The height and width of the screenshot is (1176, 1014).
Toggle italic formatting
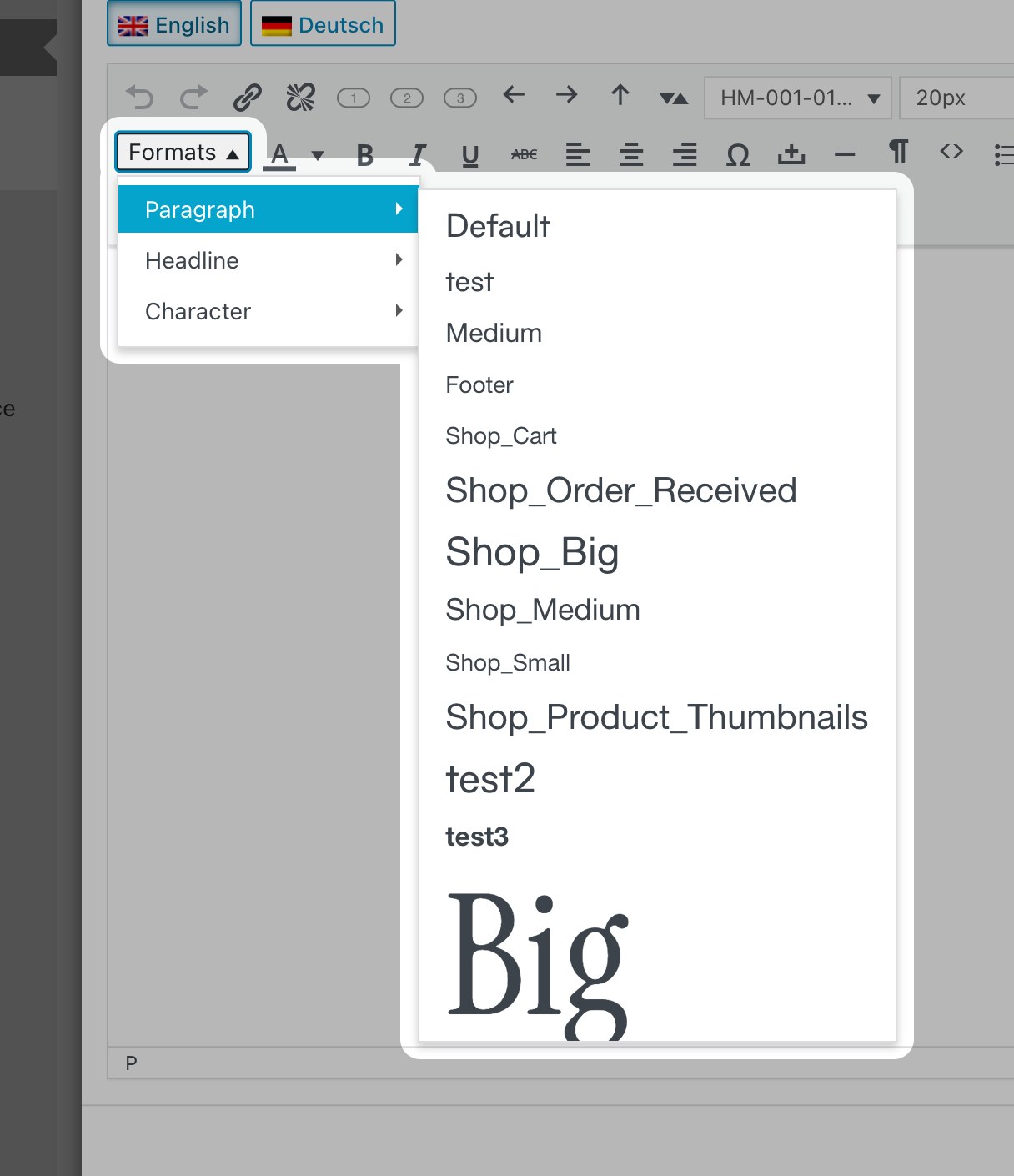pyautogui.click(x=418, y=155)
